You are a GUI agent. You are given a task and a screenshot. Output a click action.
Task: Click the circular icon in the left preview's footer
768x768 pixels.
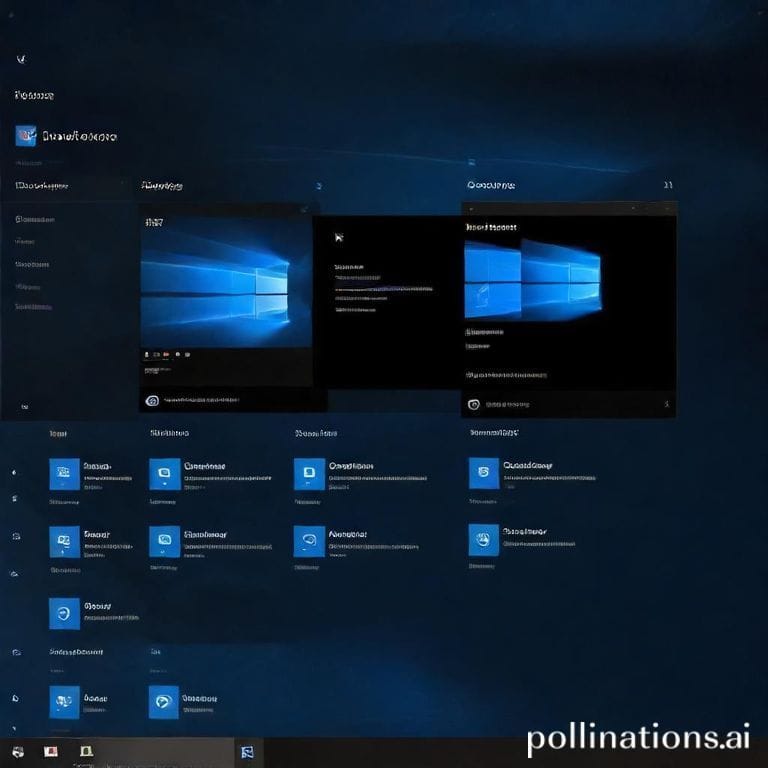point(152,401)
